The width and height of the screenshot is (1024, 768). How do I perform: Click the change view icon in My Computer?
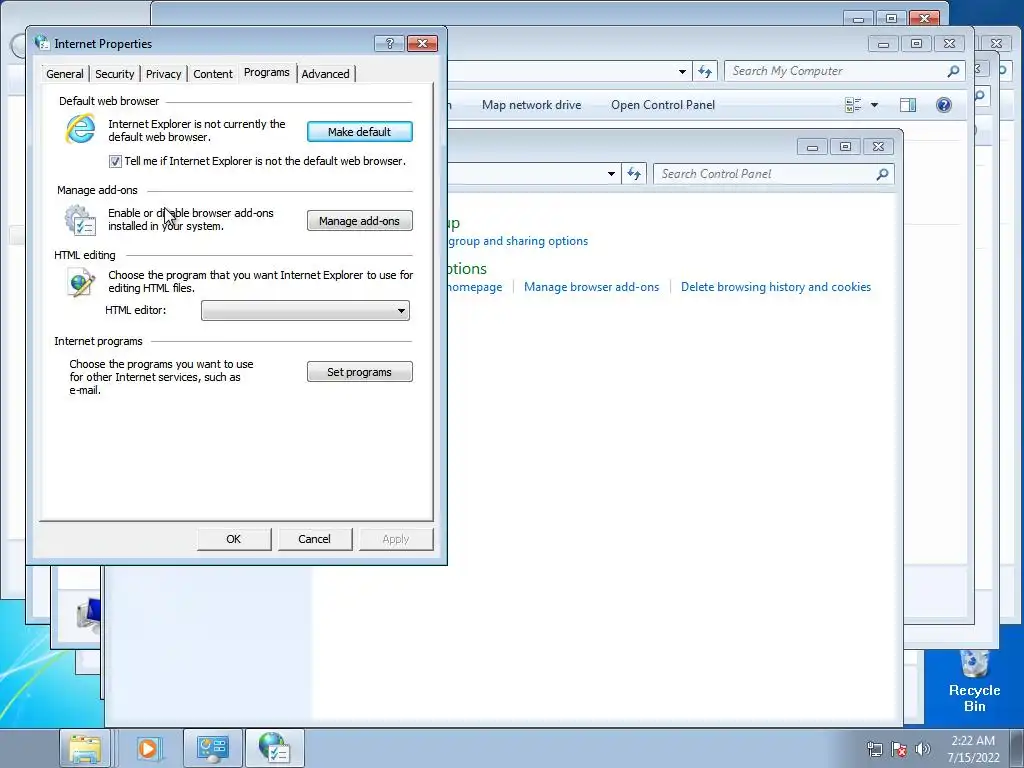click(853, 105)
